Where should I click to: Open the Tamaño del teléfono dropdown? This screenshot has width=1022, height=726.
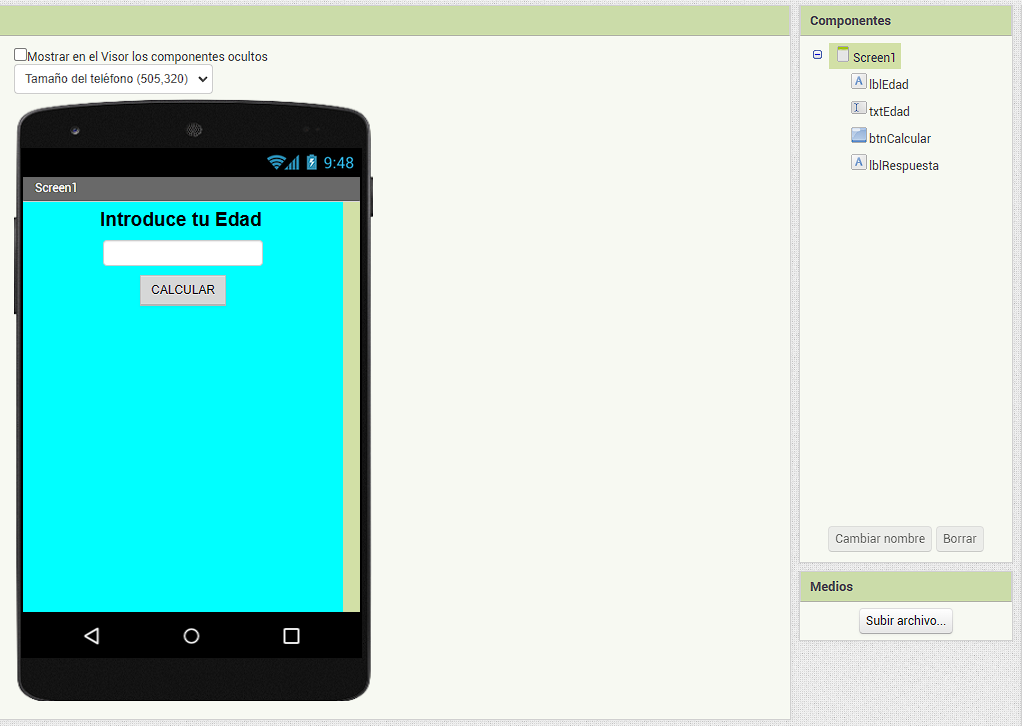click(x=113, y=79)
